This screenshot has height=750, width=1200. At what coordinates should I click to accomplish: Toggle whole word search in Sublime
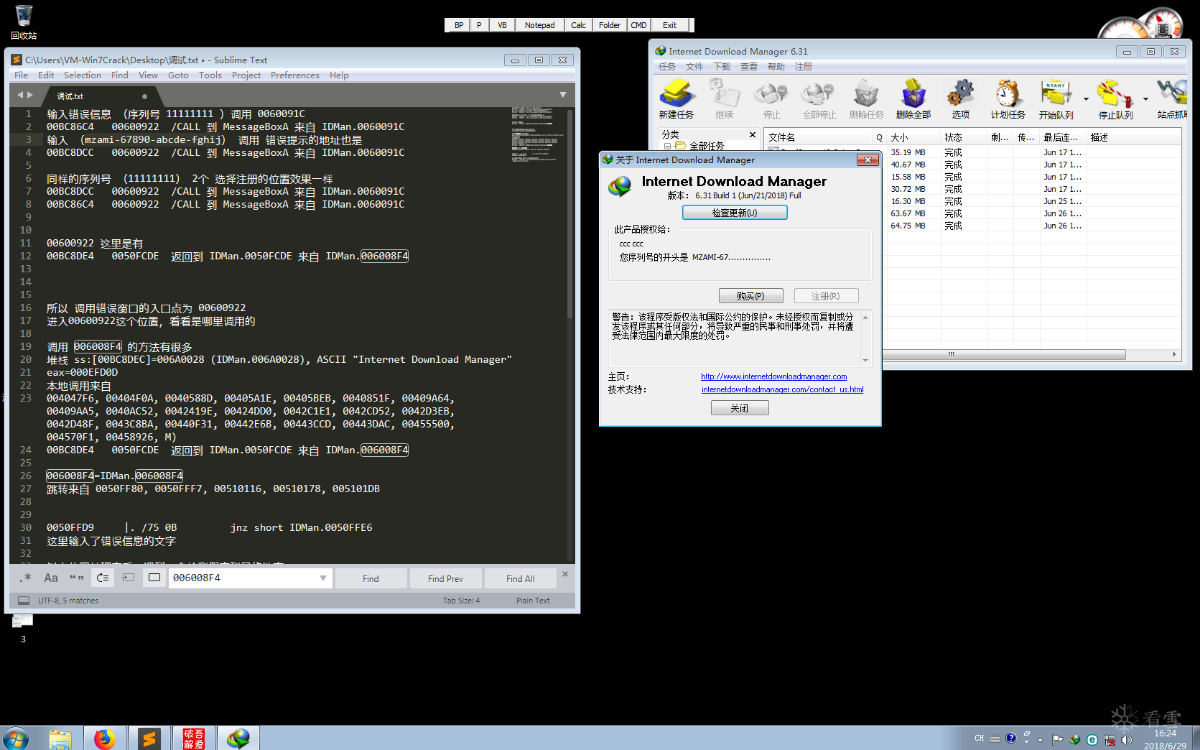tap(77, 578)
